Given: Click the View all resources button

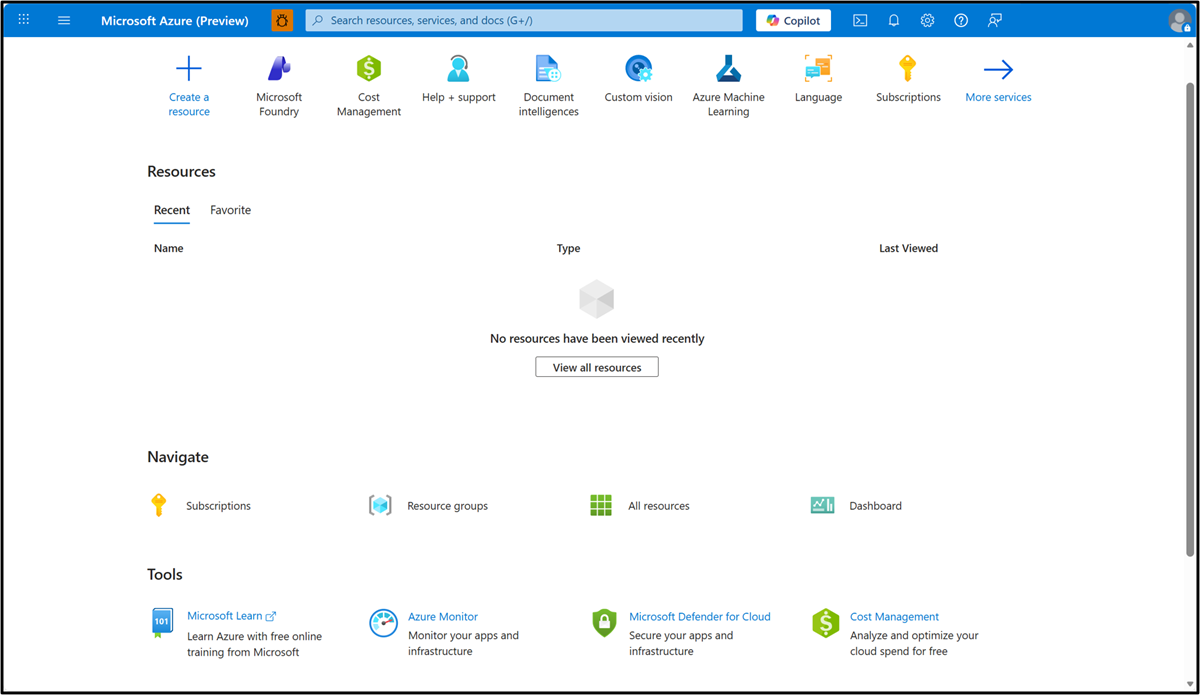Looking at the screenshot, I should click(x=597, y=367).
